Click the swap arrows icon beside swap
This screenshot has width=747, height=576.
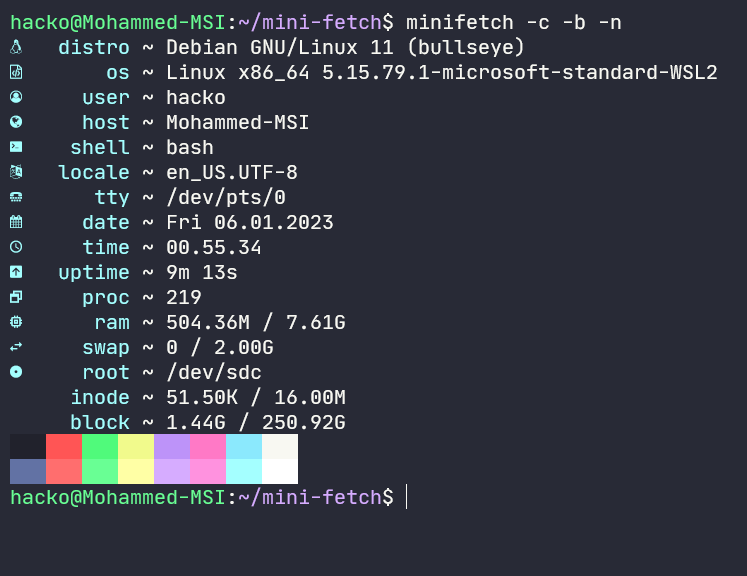tap(16, 347)
